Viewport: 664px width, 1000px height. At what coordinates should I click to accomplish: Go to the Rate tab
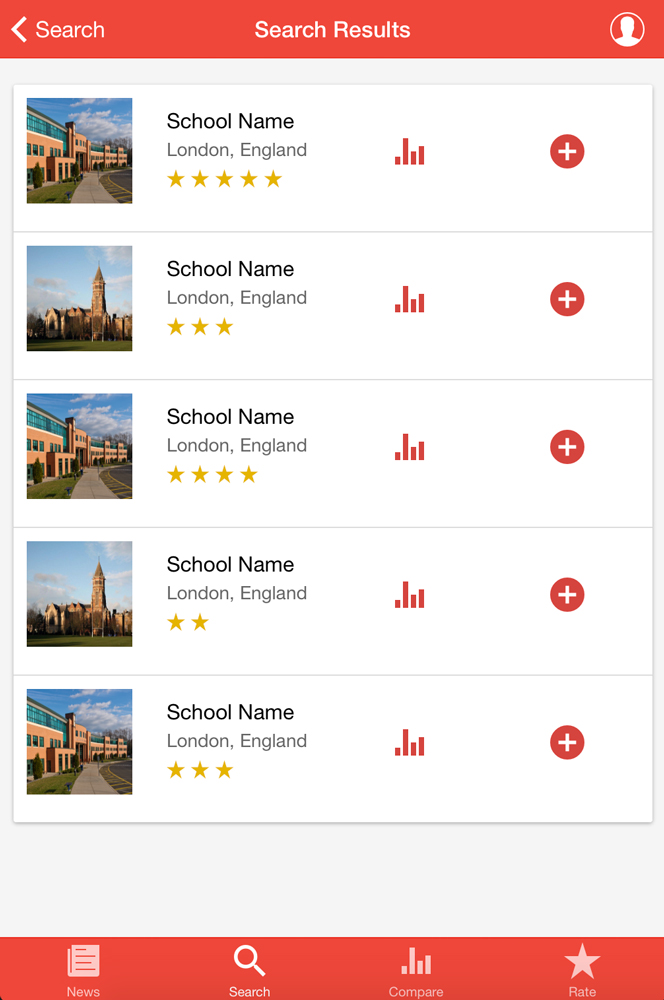pyautogui.click(x=582, y=970)
